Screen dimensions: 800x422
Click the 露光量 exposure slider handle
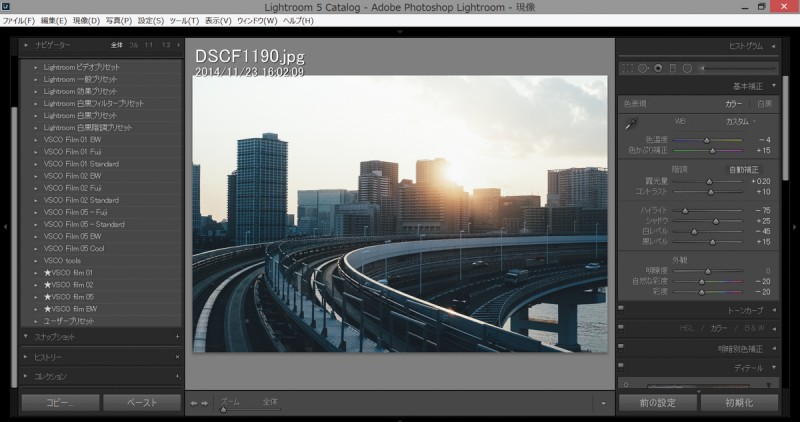pyautogui.click(x=709, y=181)
